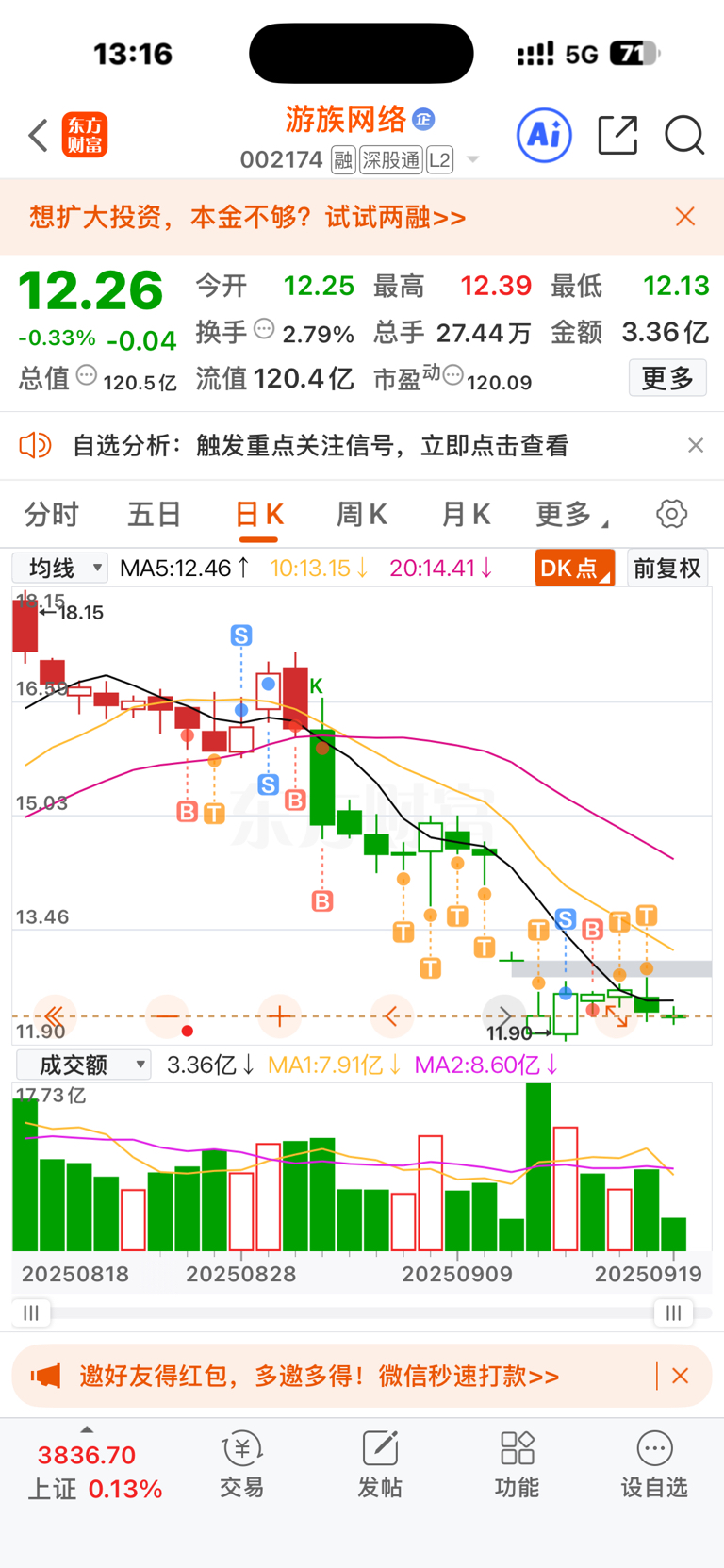Tap the info icon next to 市盈动
Viewport: 724px width, 1568px height.
[x=452, y=375]
